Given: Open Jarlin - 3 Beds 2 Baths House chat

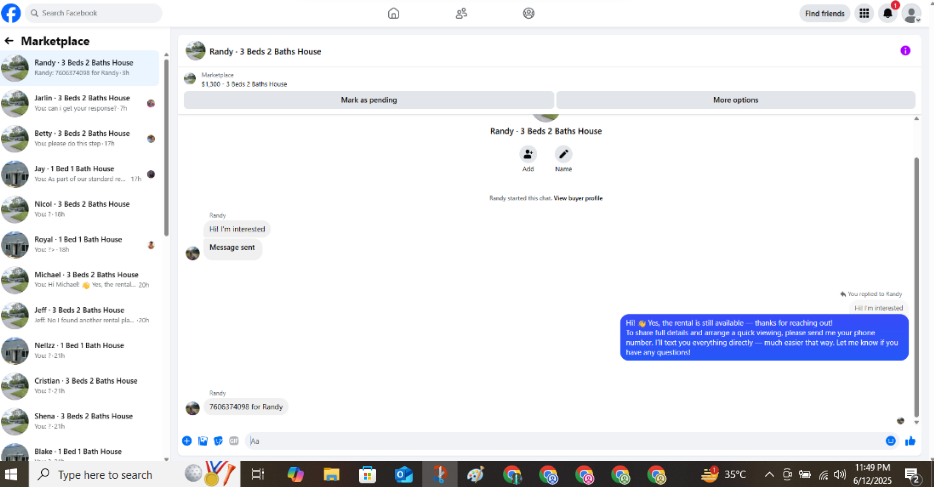Looking at the screenshot, I should point(80,103).
